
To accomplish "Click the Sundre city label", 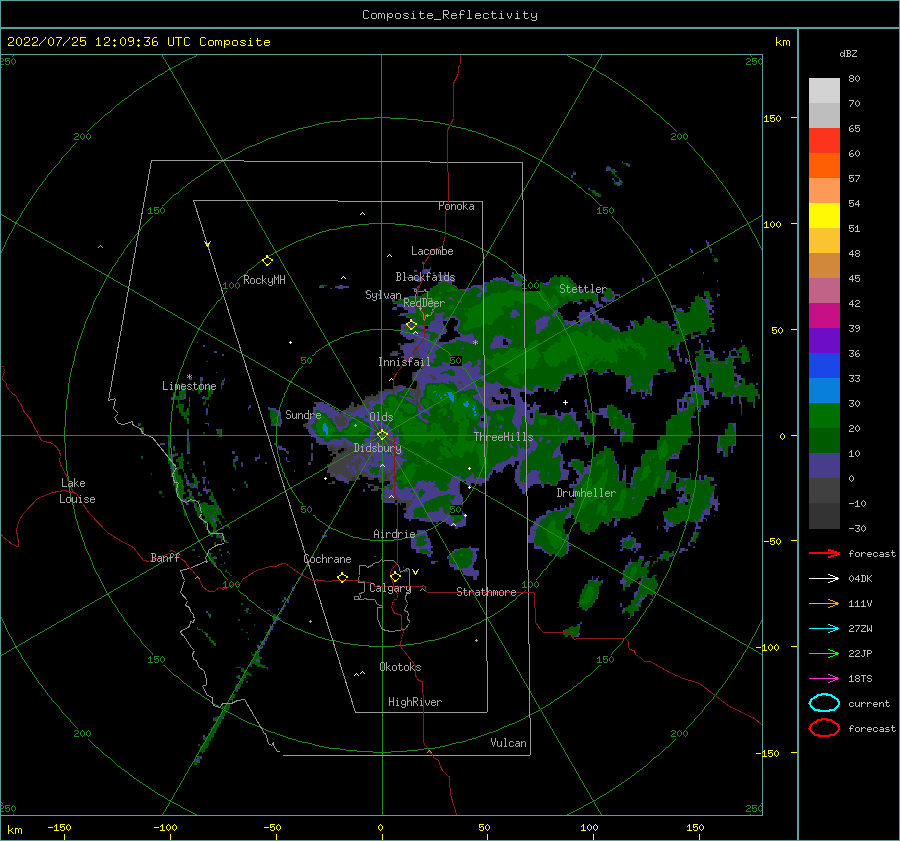I will coord(303,414).
